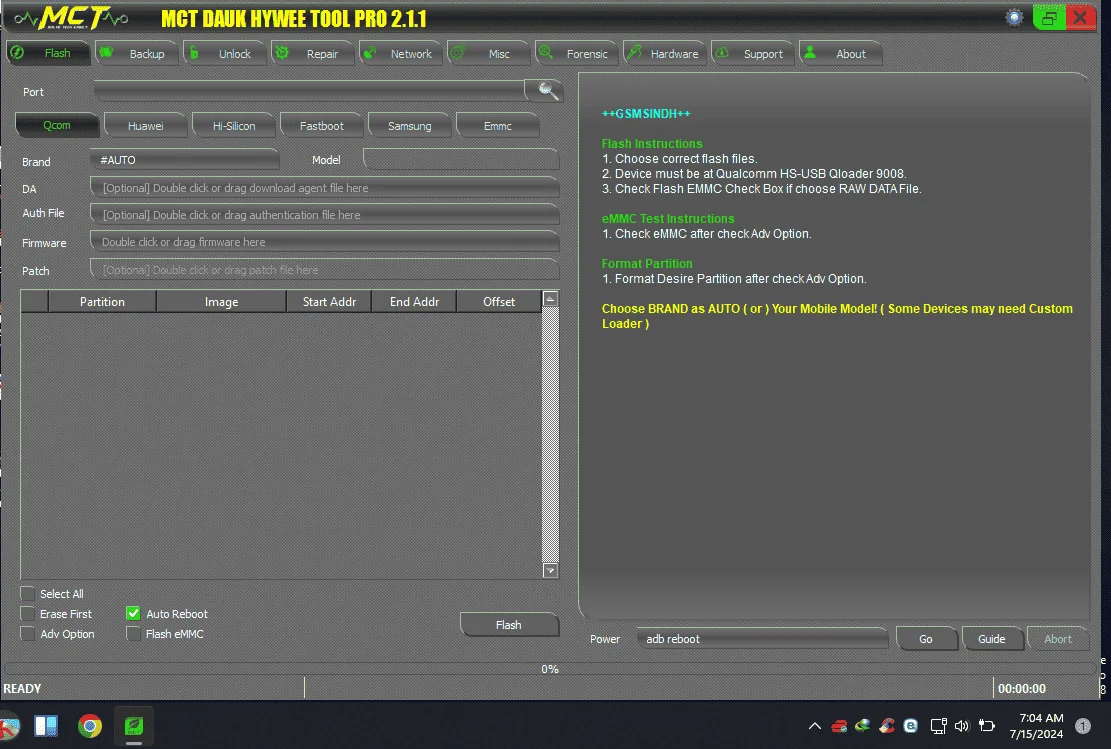Uncheck the Auto Reboot checkbox
This screenshot has width=1111, height=749.
point(133,614)
